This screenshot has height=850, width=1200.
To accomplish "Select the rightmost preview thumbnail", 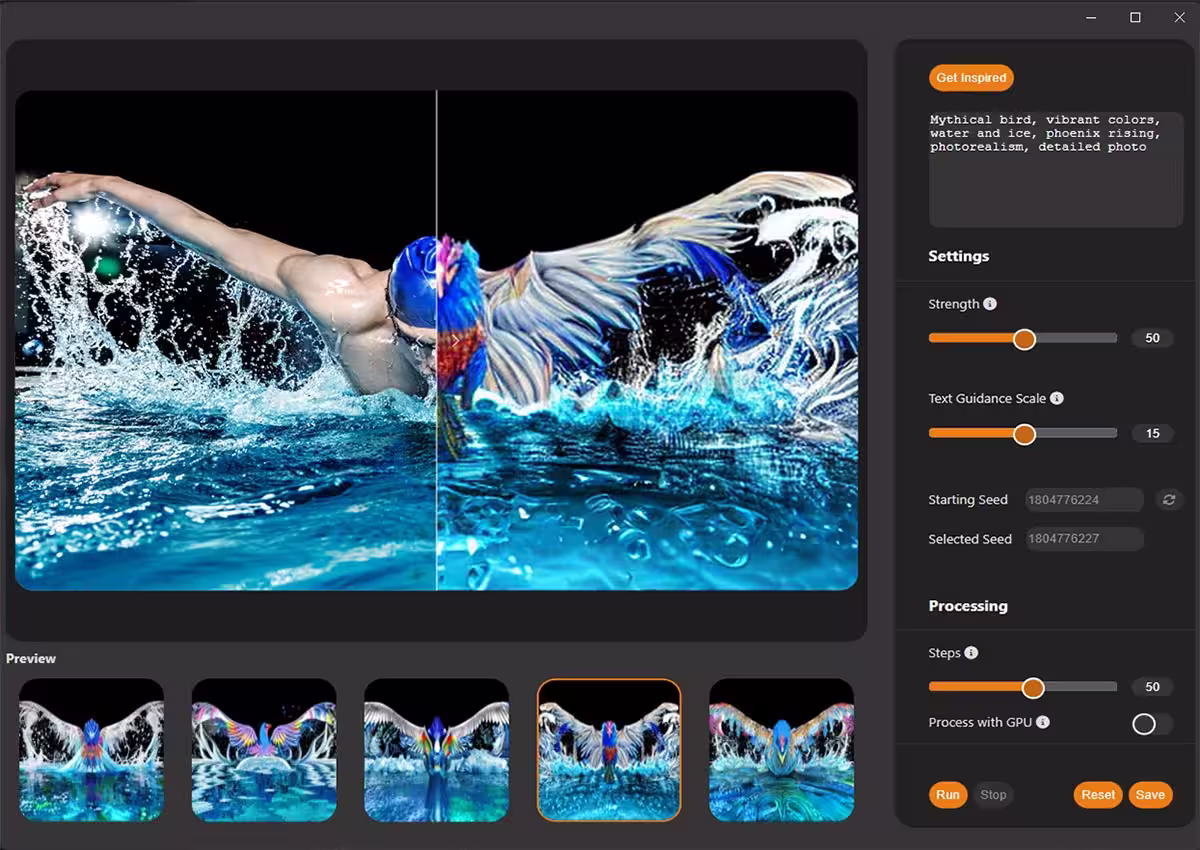I will point(781,748).
